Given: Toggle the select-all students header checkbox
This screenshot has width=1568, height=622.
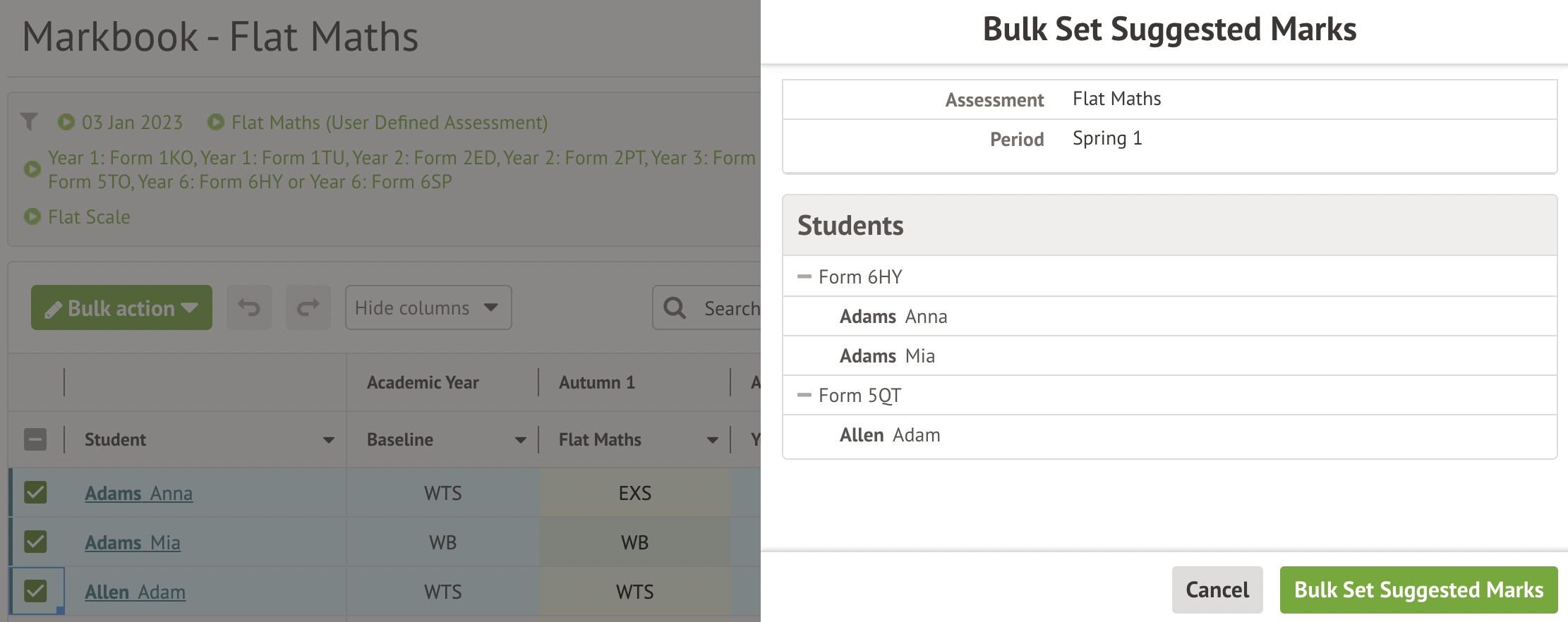Looking at the screenshot, I should click(x=35, y=439).
